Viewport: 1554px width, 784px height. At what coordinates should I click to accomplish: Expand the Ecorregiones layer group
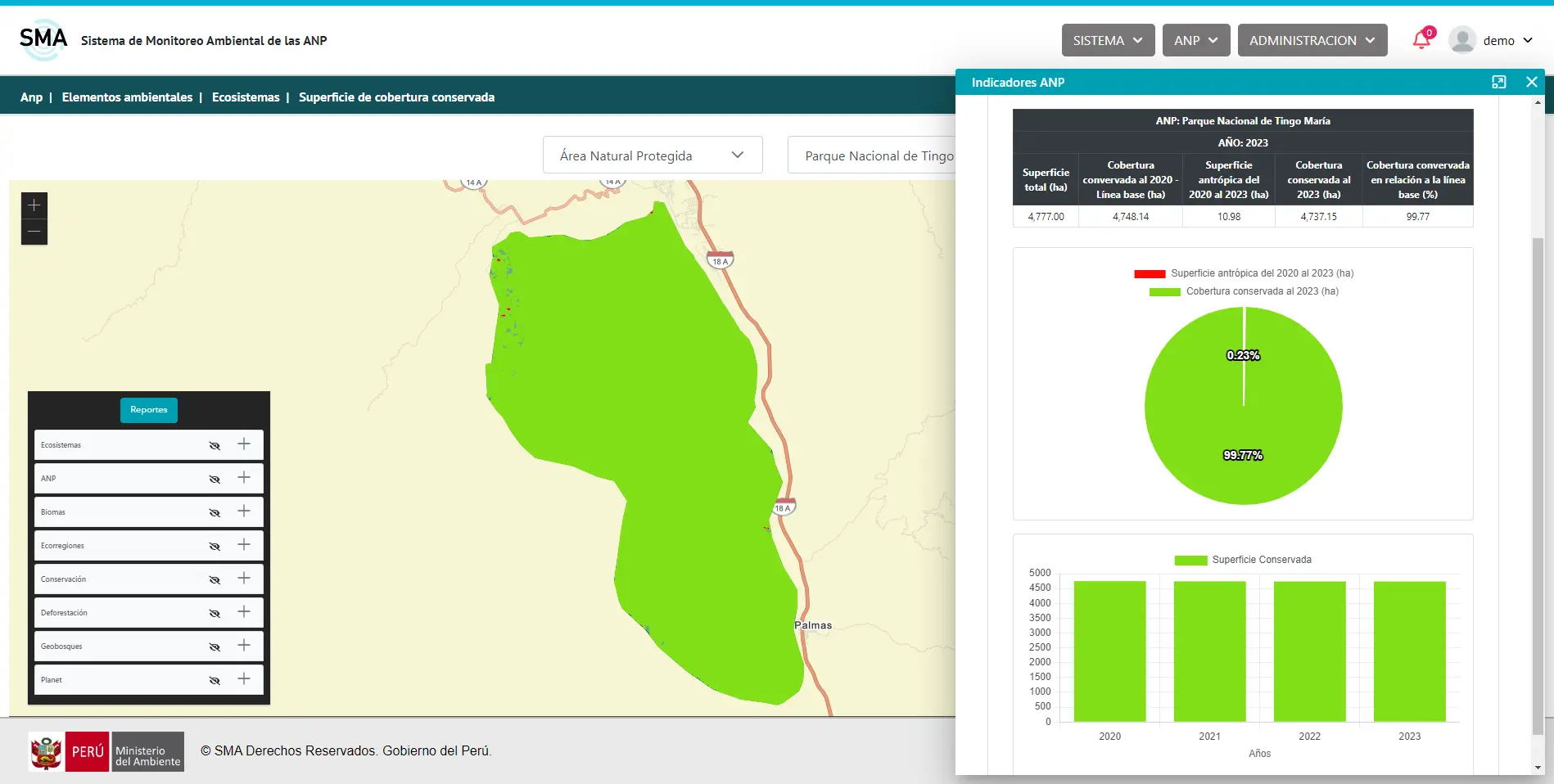point(244,544)
